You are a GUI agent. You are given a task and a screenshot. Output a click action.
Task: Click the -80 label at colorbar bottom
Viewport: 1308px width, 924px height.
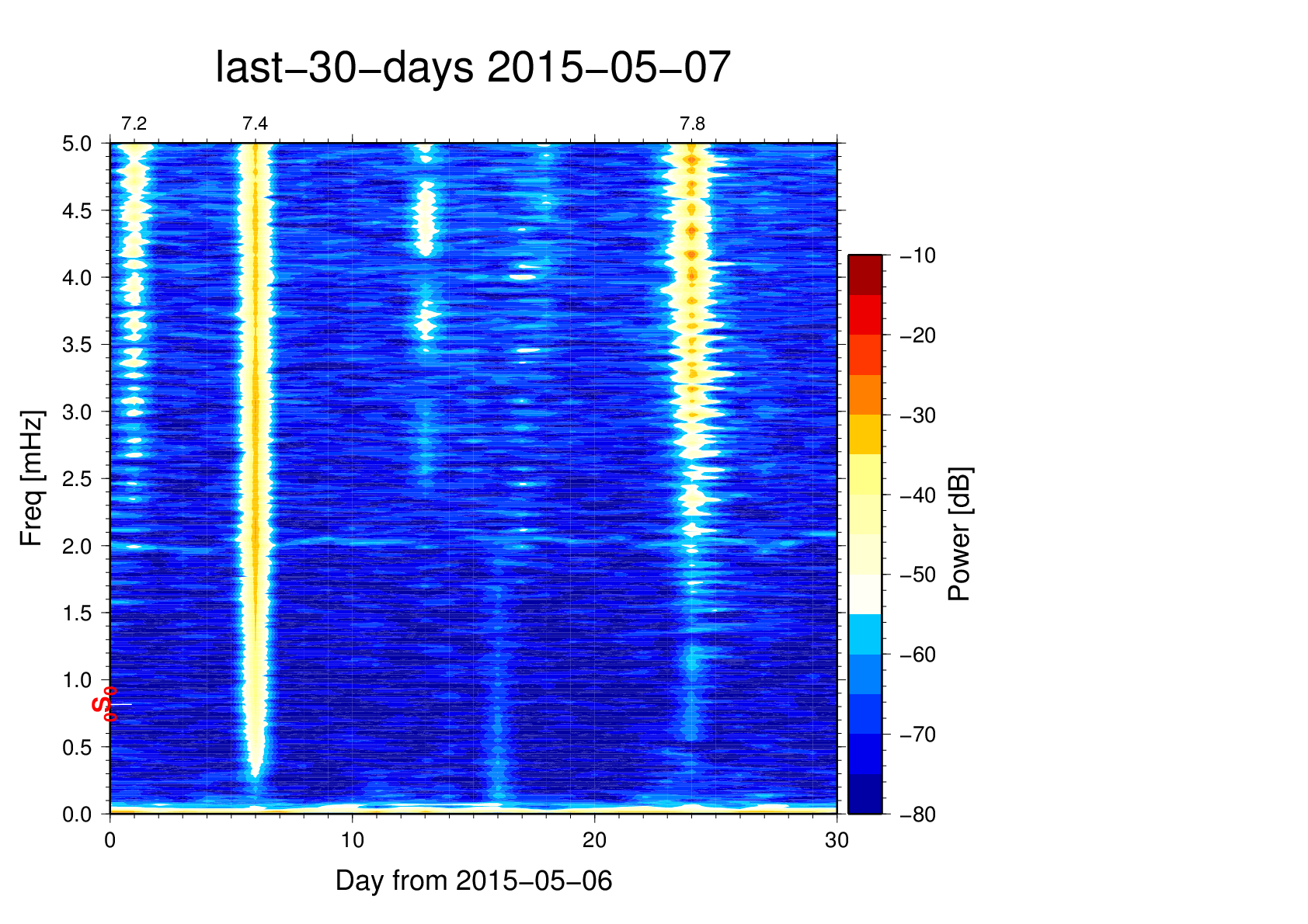917,815
